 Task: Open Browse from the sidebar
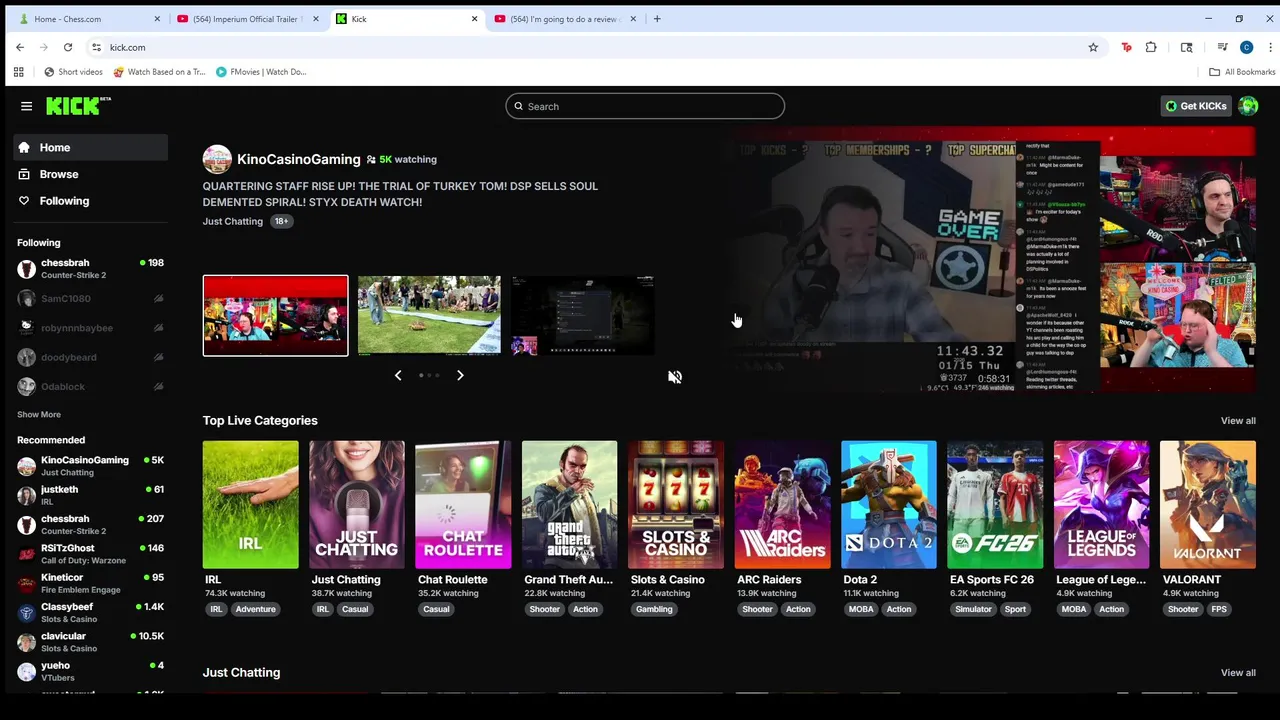tap(91, 174)
